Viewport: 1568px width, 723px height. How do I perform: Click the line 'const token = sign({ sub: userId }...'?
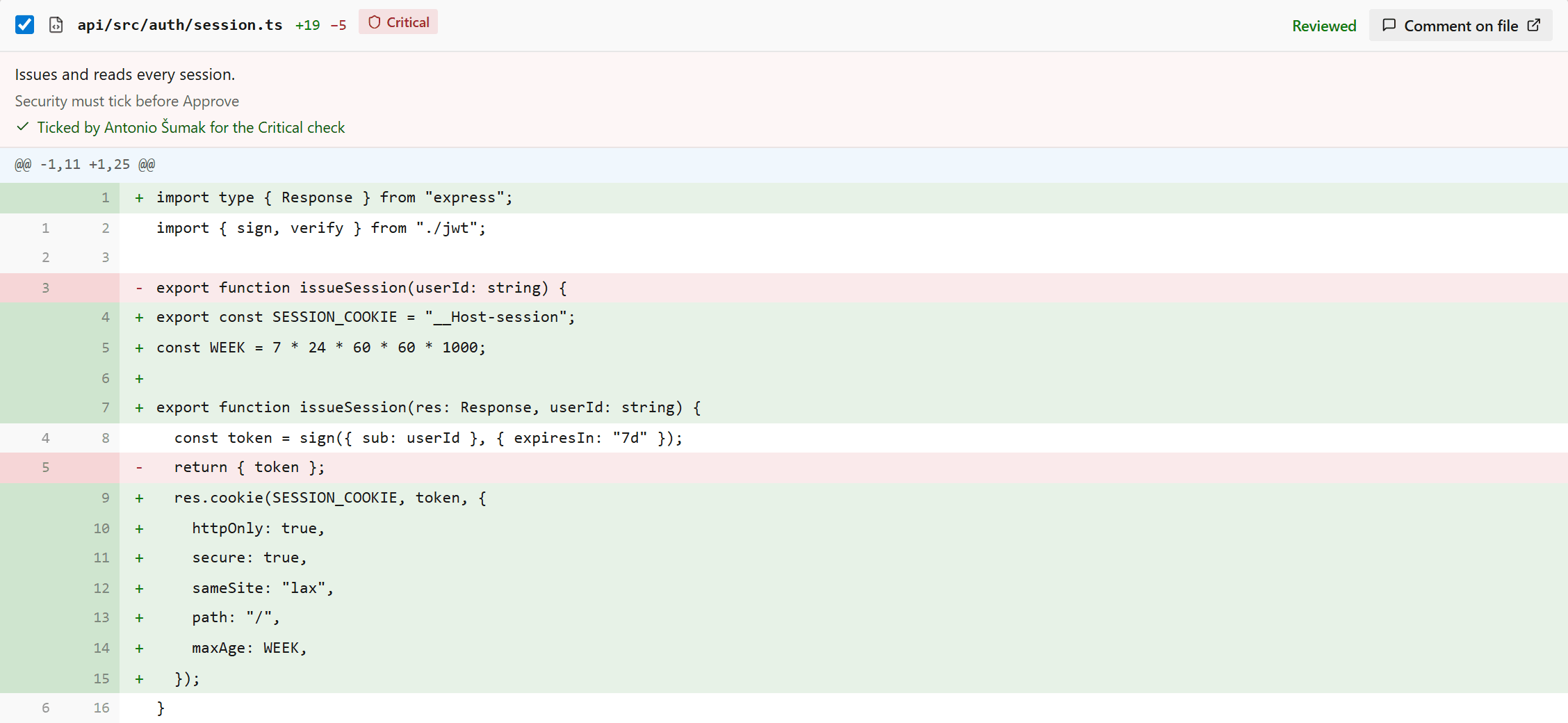[x=784, y=438]
